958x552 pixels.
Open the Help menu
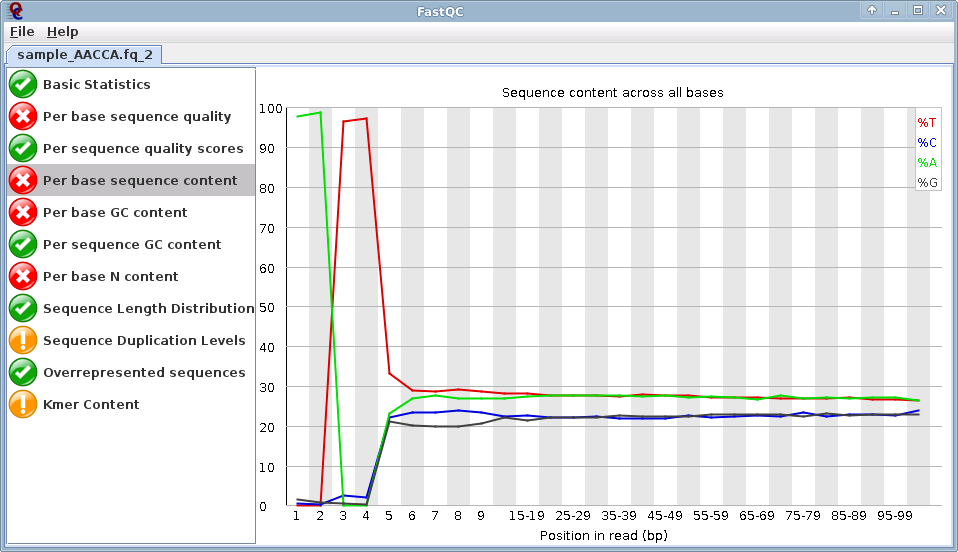pos(62,32)
